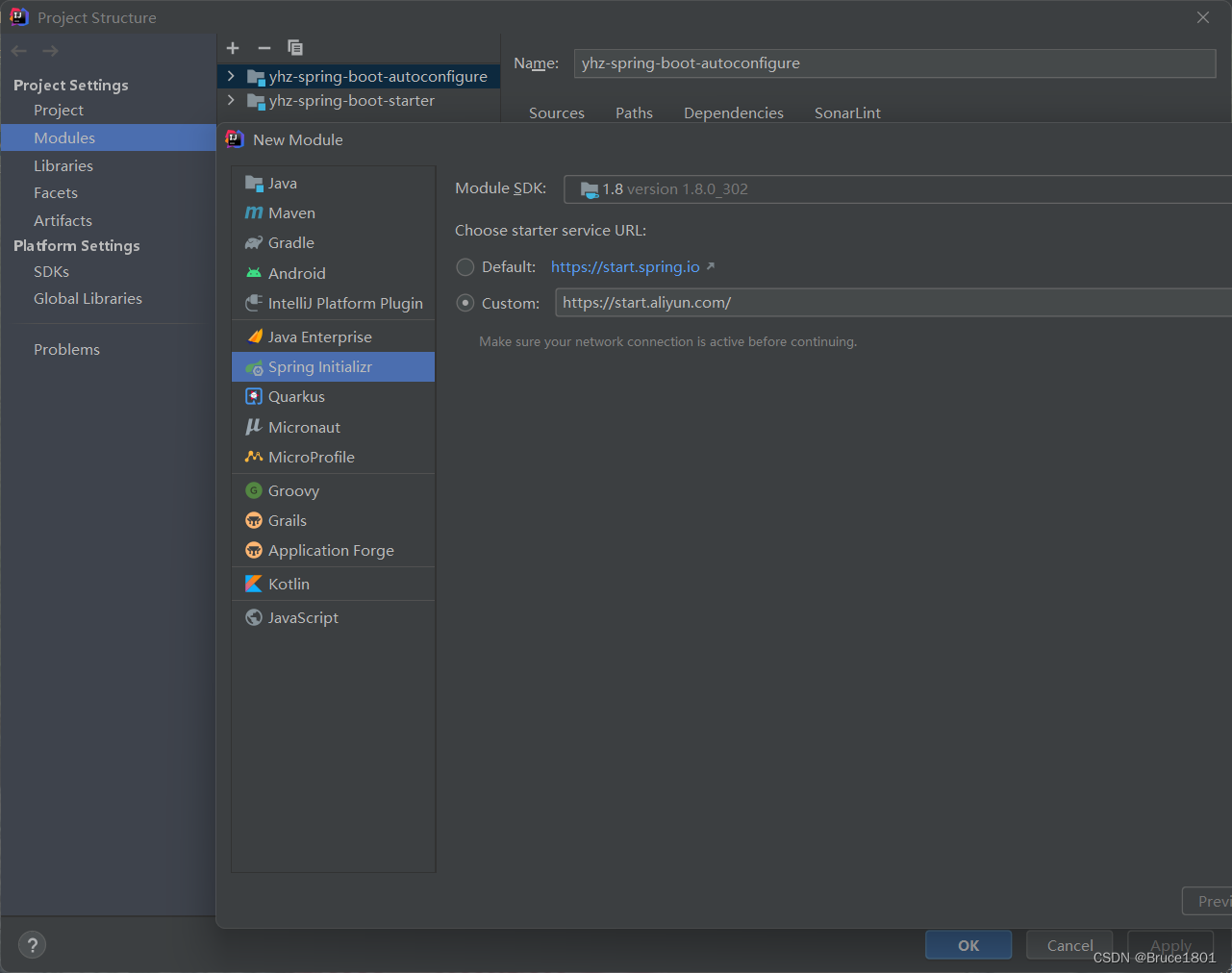Viewport: 1232px width, 973px height.
Task: Select the Custom starter URL radio button
Action: pyautogui.click(x=465, y=303)
